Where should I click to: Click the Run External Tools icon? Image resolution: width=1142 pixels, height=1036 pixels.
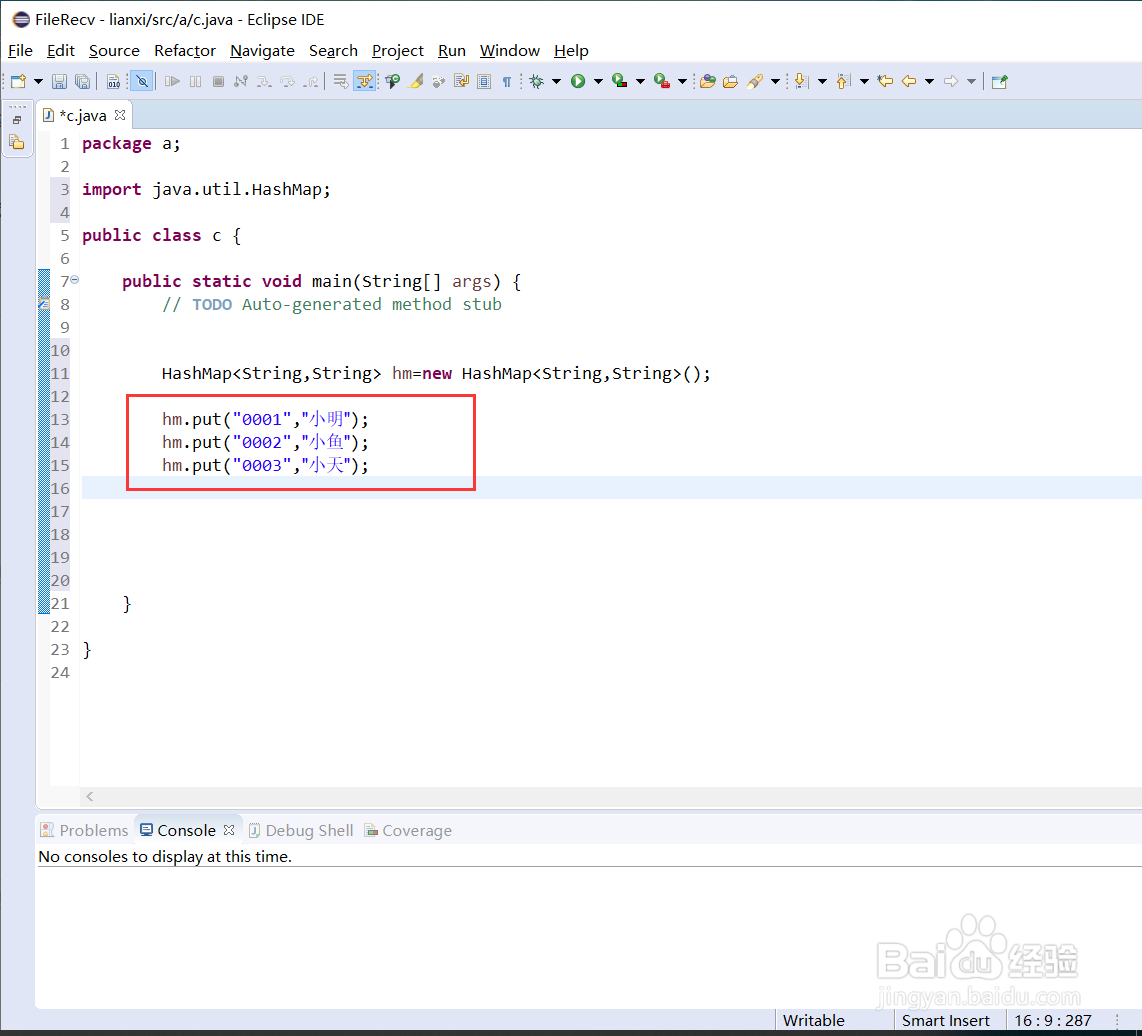662,82
